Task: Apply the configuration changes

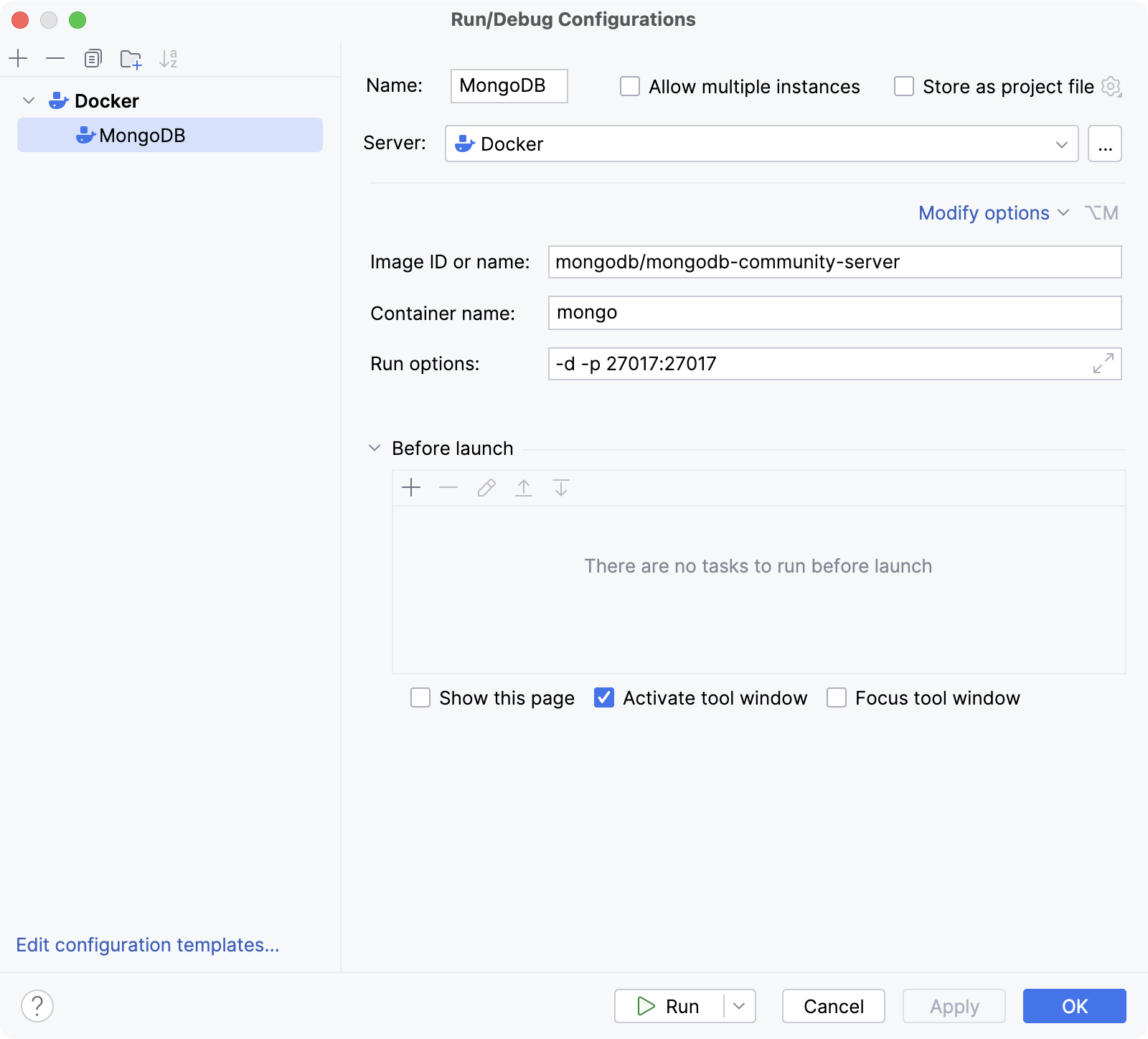Action: [x=954, y=1006]
